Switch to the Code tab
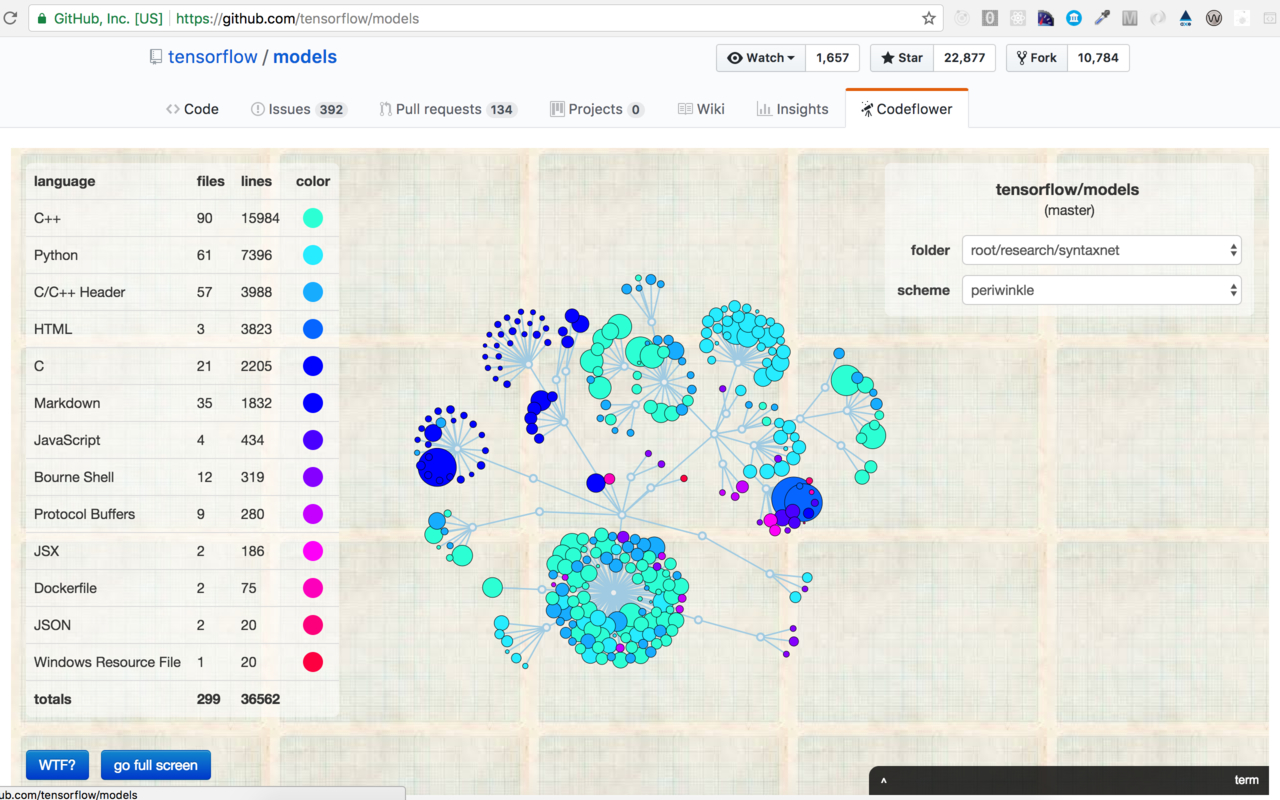The width and height of the screenshot is (1280, 800). click(x=192, y=109)
